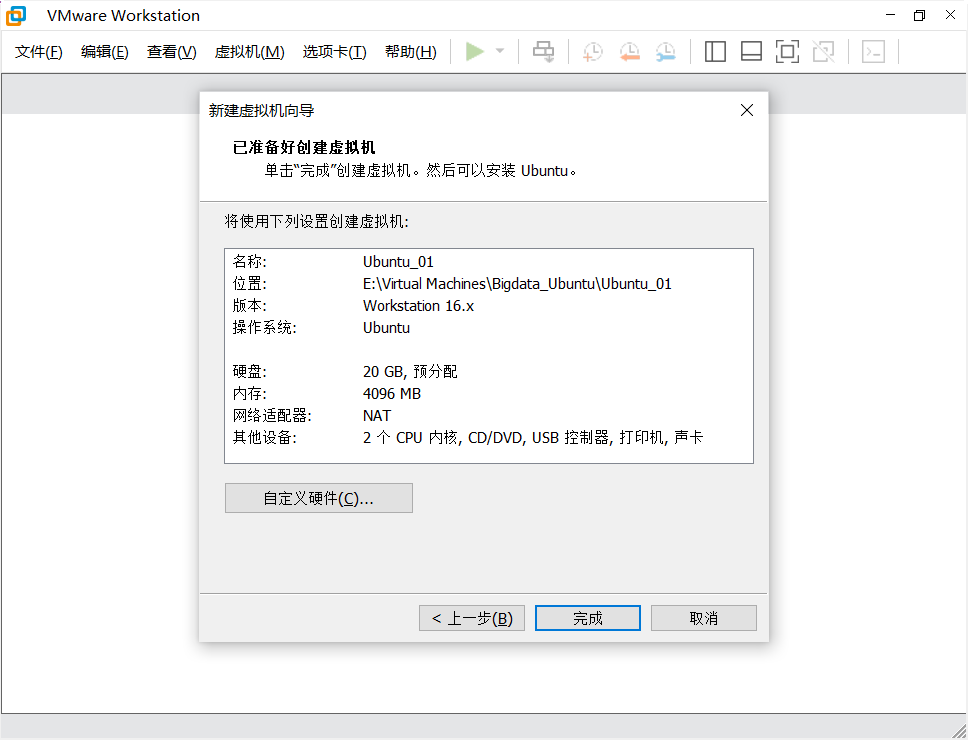Image resolution: width=968 pixels, height=740 pixels.
Task: Click the 版本: label
Action: tap(249, 306)
